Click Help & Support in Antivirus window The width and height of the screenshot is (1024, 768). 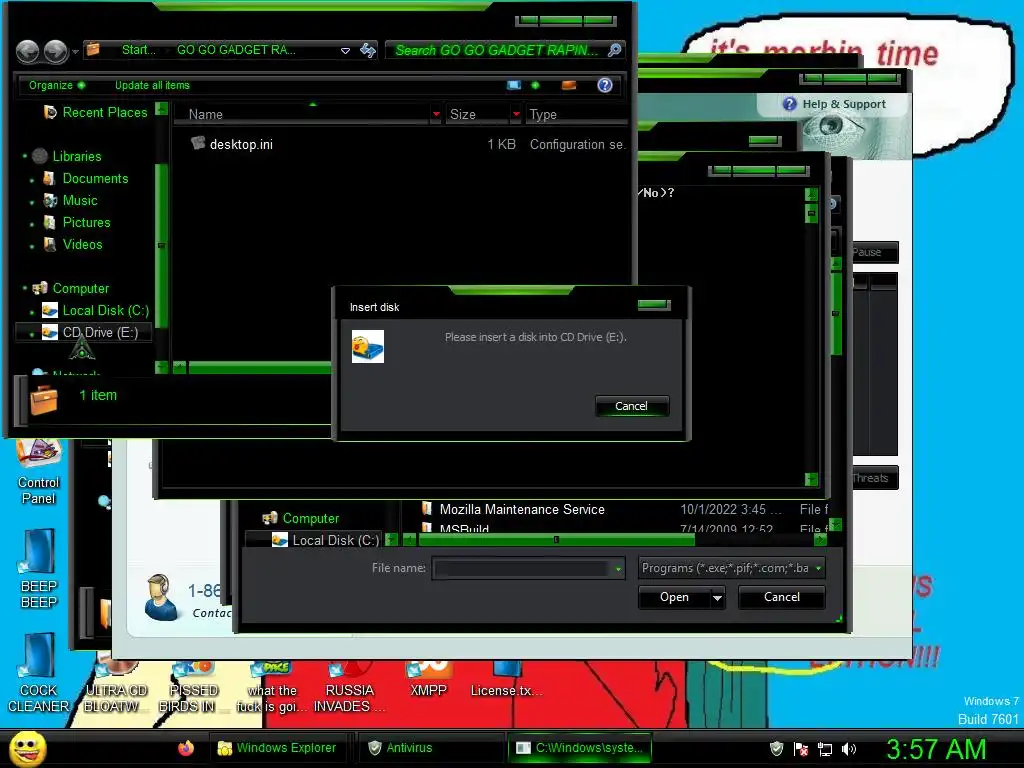tap(835, 104)
